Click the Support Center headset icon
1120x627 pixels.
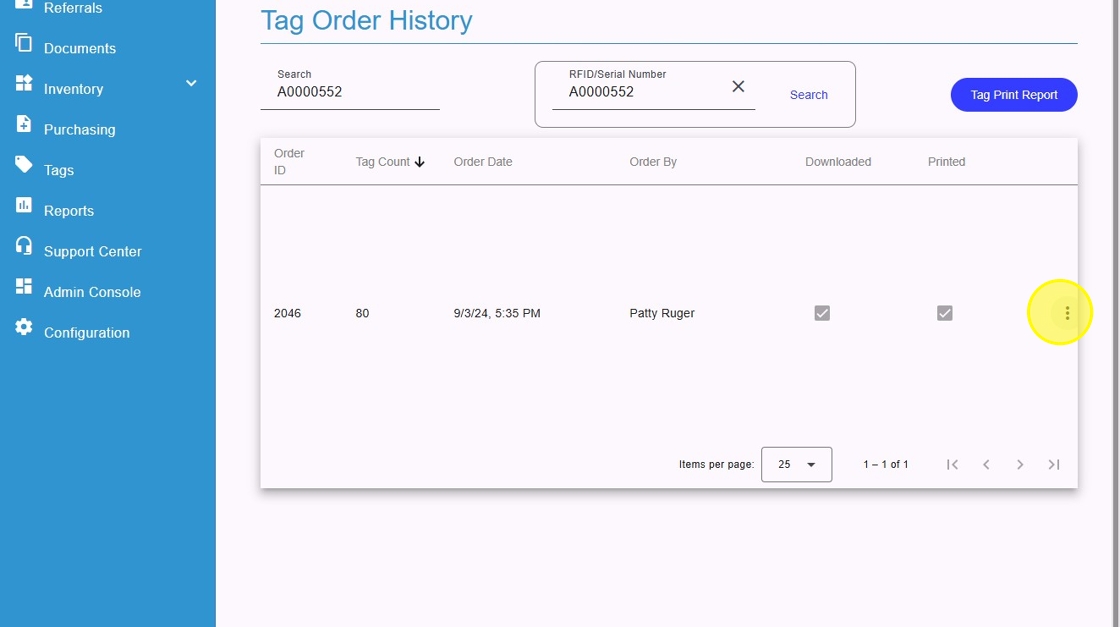pos(24,246)
